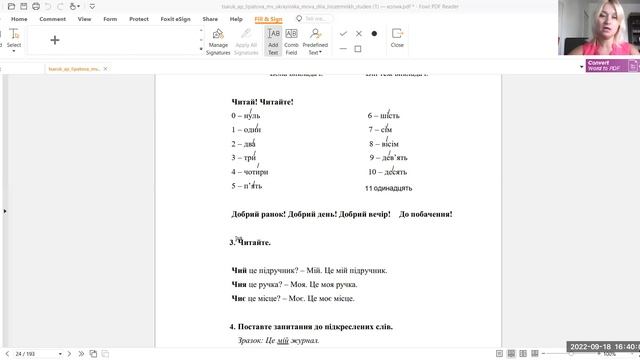Click the bold heading 'Читай! Читайте!'
This screenshot has width=640, height=360.
(262, 102)
